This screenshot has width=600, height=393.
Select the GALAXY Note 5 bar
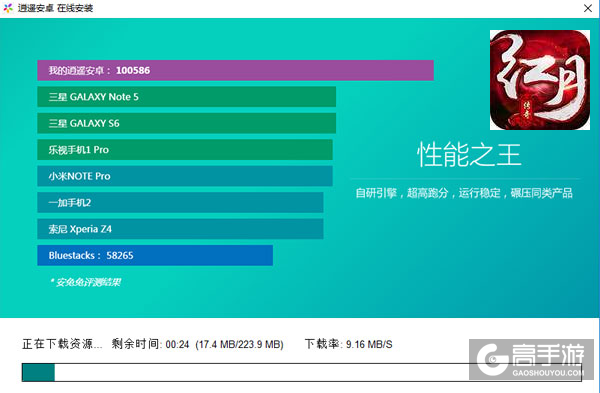(x=186, y=97)
